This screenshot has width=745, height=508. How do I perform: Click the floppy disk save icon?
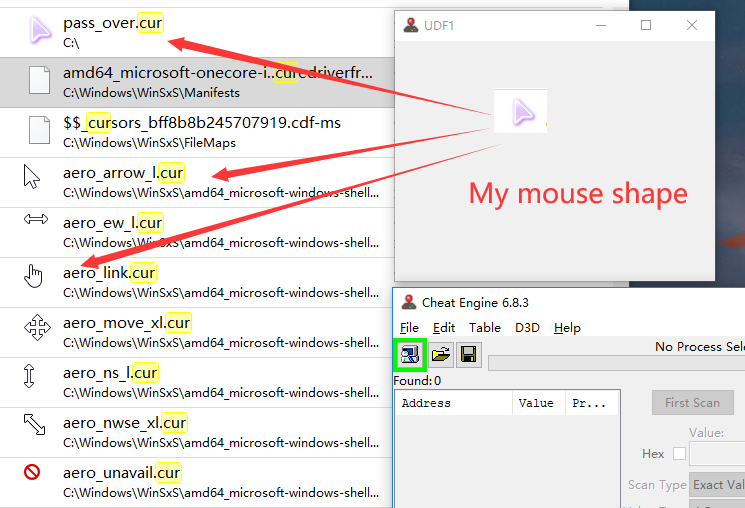[468, 355]
